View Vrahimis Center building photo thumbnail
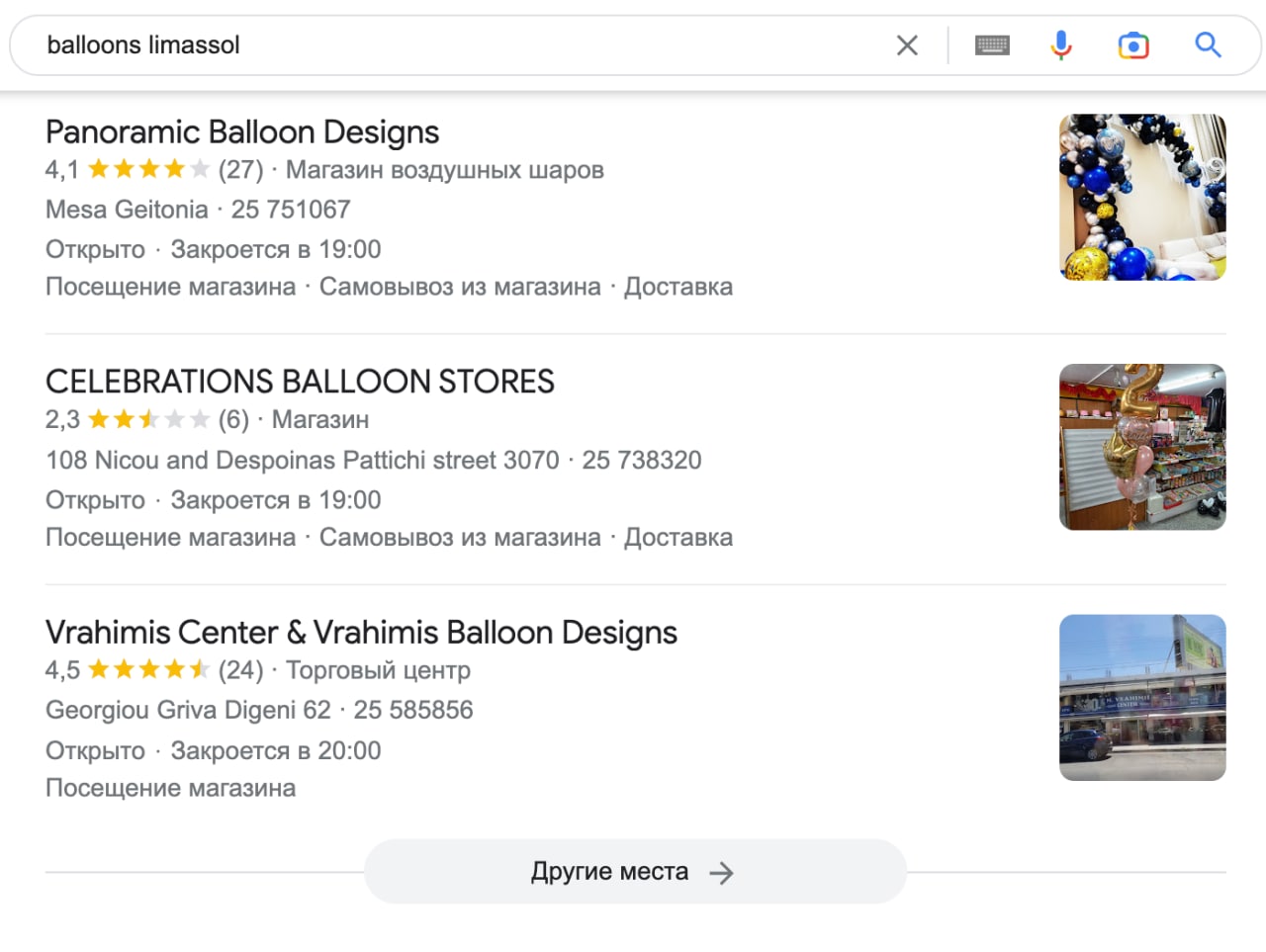1266x952 pixels. pos(1142,698)
